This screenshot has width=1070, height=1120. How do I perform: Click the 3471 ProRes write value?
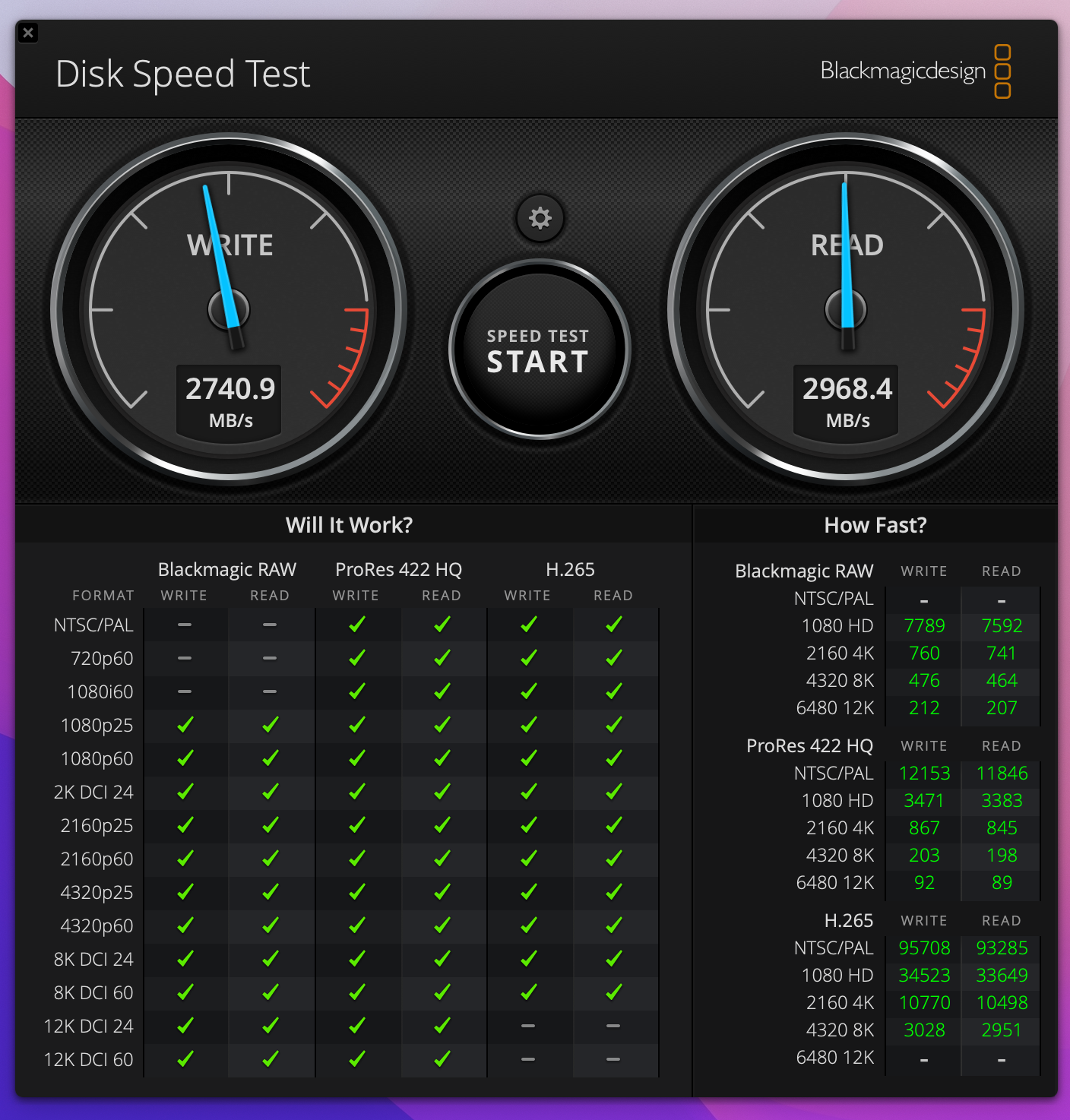[x=925, y=801]
